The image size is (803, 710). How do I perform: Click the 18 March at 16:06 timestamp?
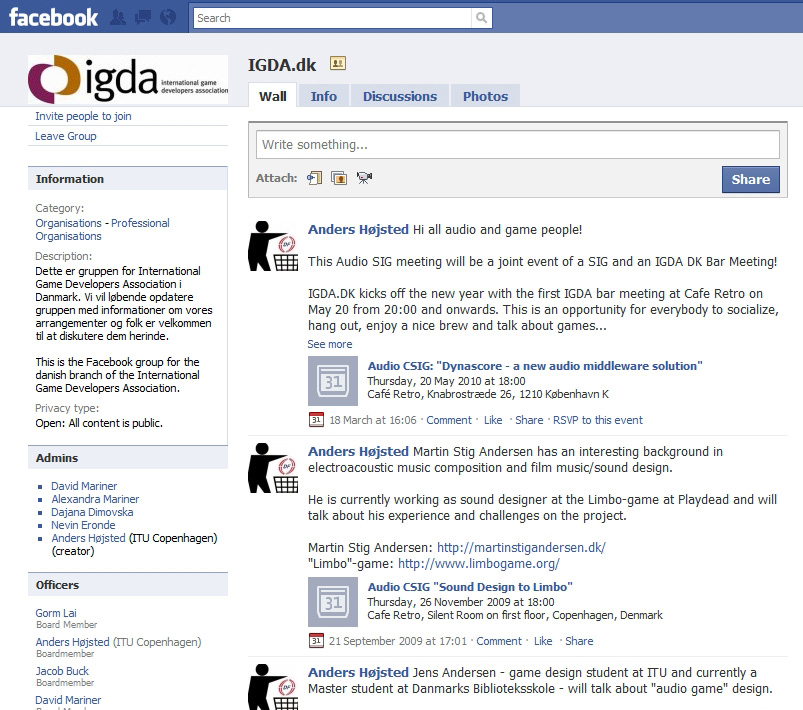pyautogui.click(x=373, y=420)
